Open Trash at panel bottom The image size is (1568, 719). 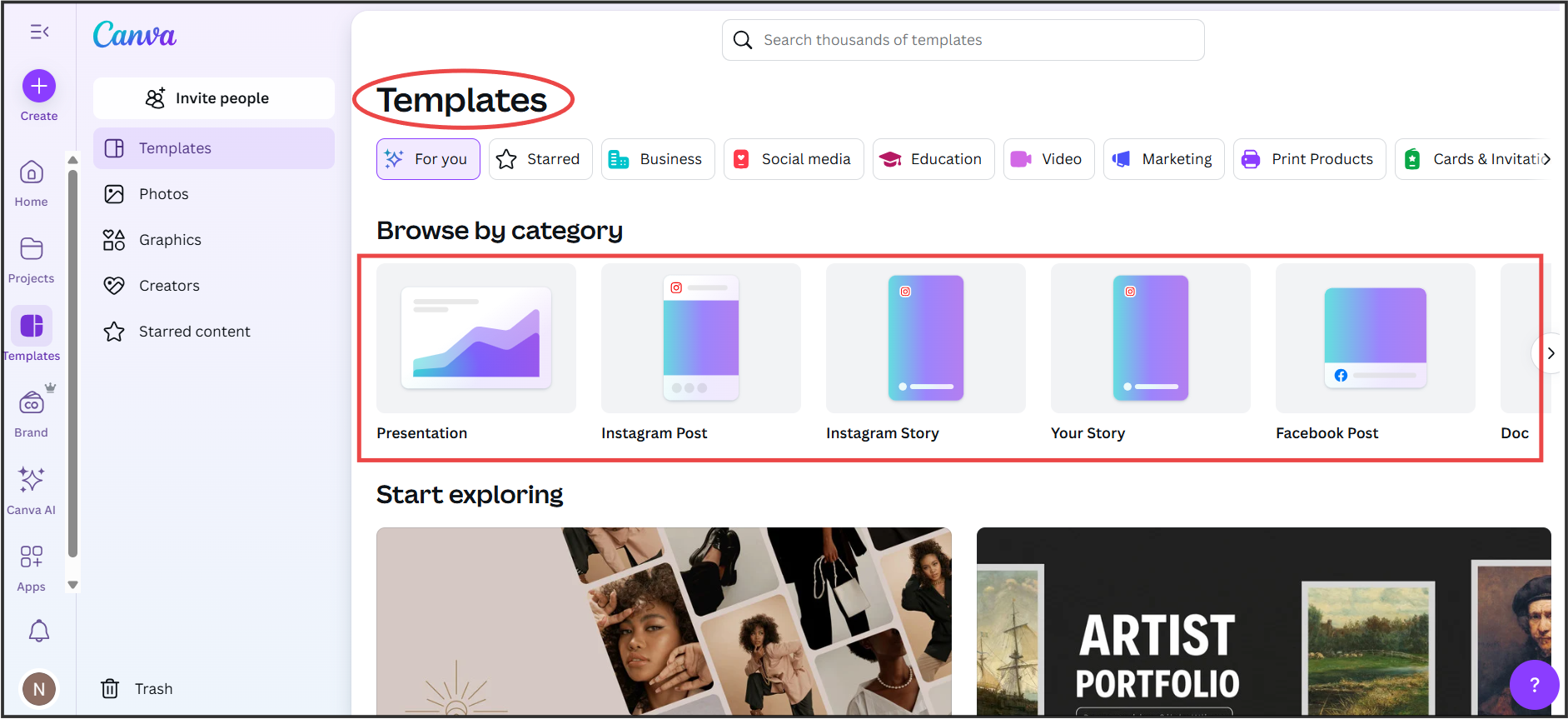click(137, 689)
